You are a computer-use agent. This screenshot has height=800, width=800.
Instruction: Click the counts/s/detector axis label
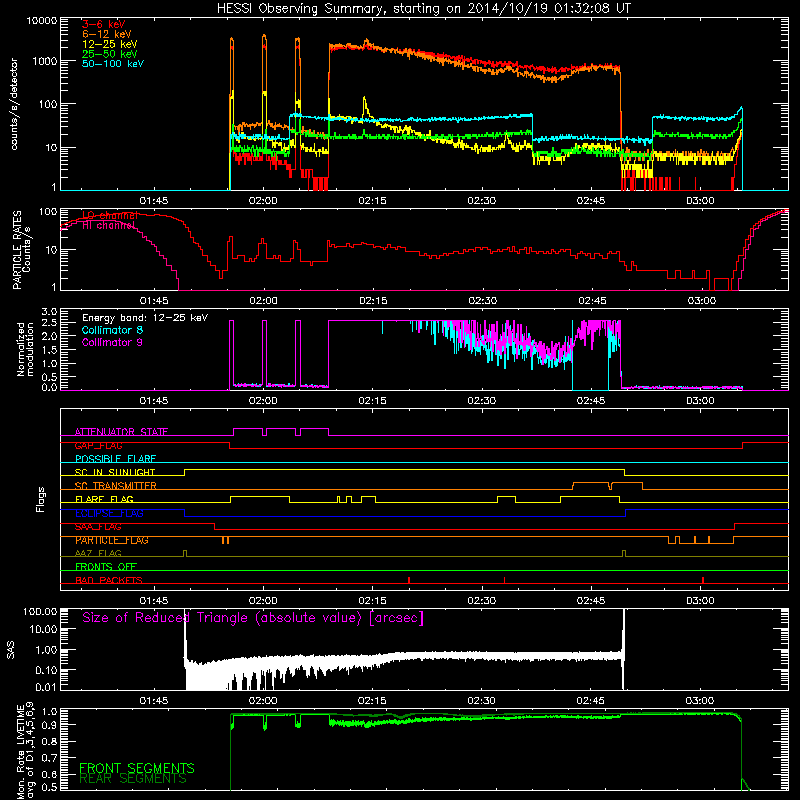coord(14,104)
